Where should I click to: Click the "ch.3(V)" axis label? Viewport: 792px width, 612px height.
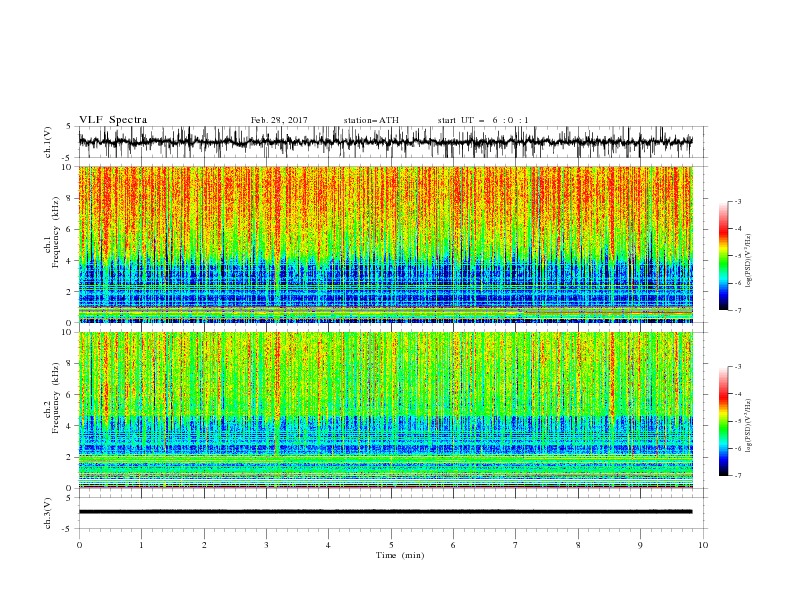pos(48,513)
